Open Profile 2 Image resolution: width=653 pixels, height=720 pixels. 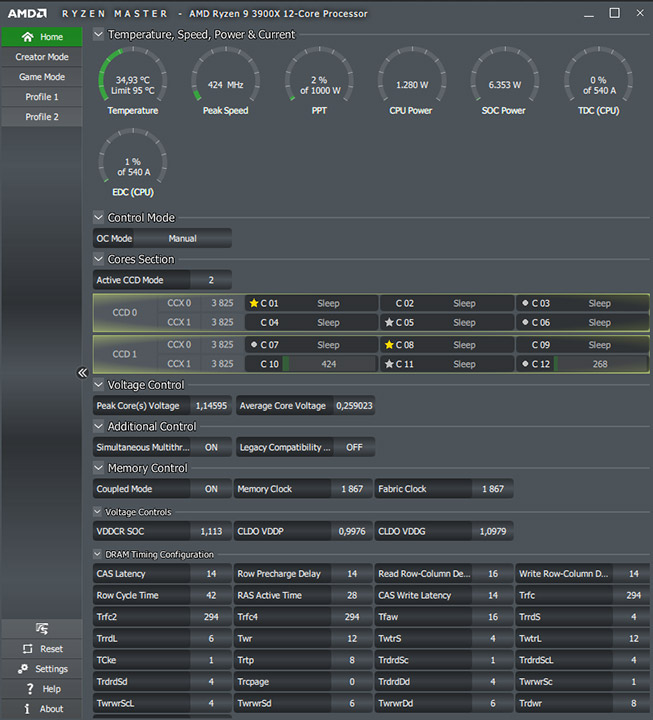pyautogui.click(x=42, y=117)
